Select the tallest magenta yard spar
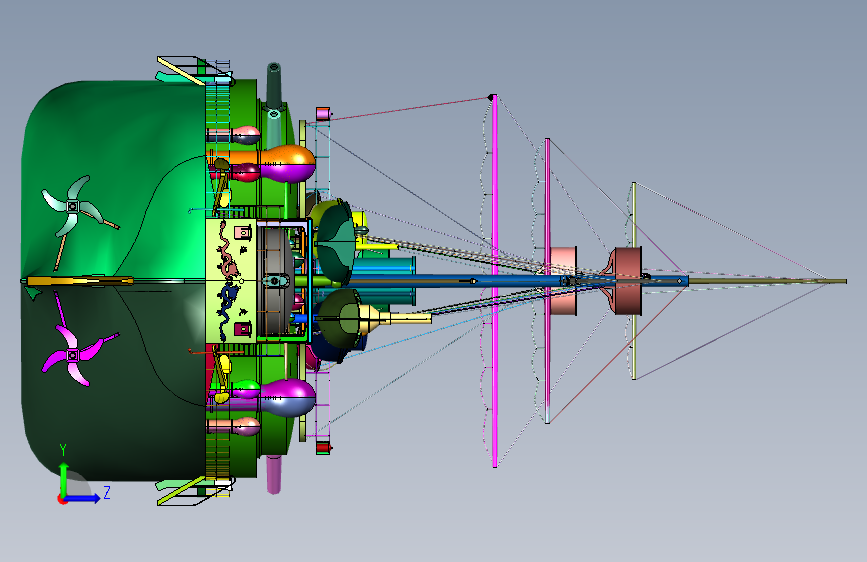The width and height of the screenshot is (867, 562). click(495, 281)
